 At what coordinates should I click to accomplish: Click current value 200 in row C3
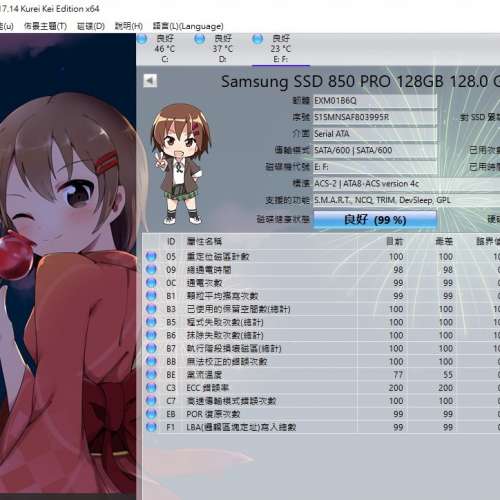pyautogui.click(x=396, y=388)
